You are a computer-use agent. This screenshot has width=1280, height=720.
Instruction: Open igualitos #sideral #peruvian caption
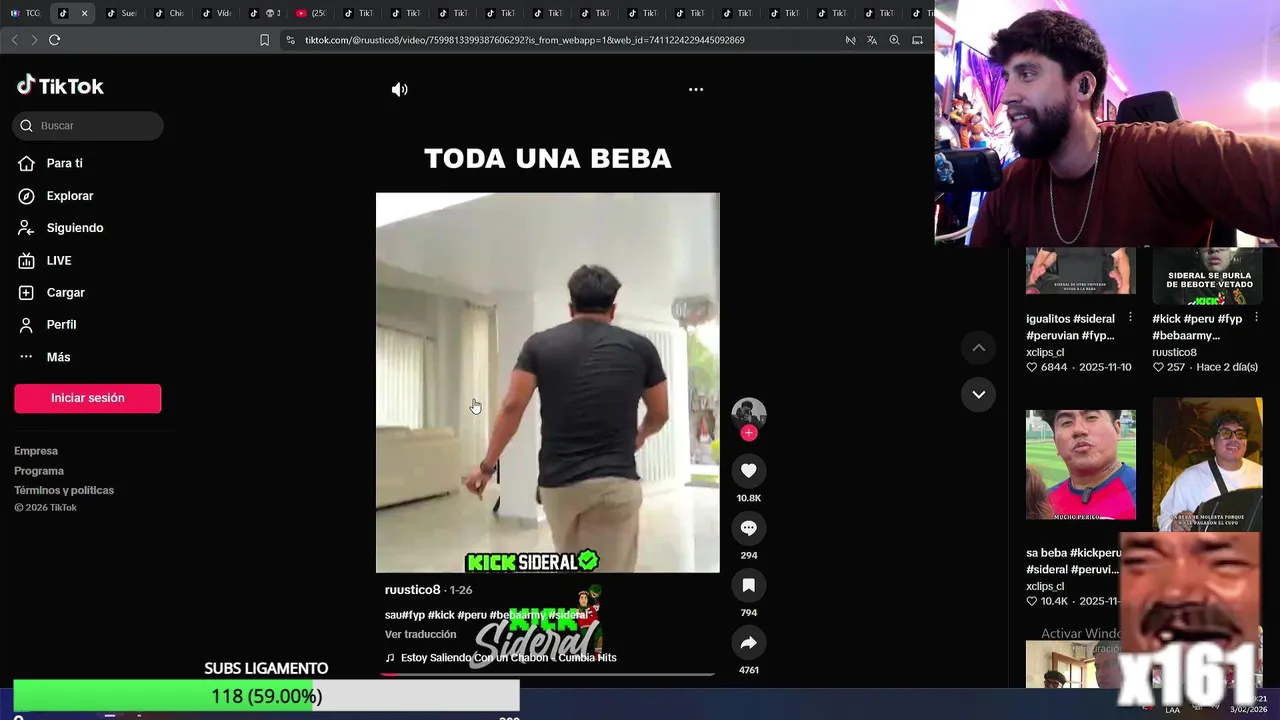1070,327
